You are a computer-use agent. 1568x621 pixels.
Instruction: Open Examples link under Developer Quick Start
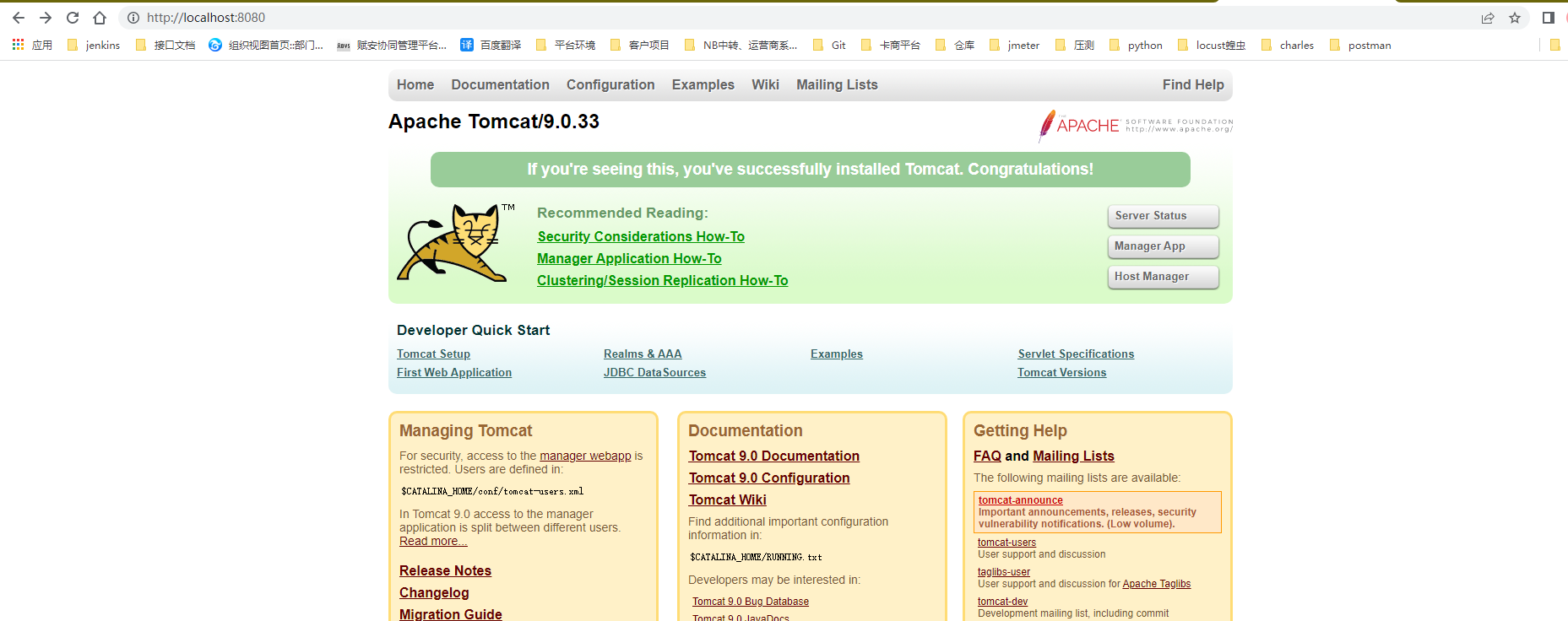point(837,354)
